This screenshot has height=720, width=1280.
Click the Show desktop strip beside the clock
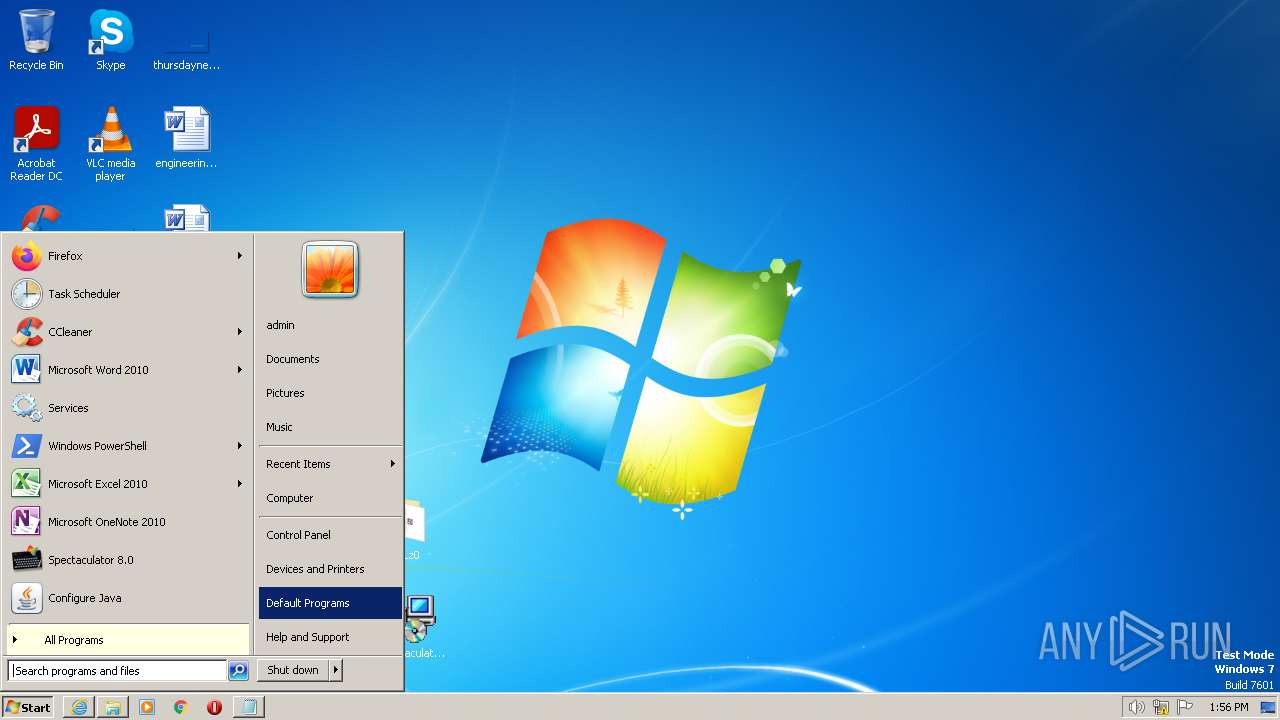tap(1268, 707)
